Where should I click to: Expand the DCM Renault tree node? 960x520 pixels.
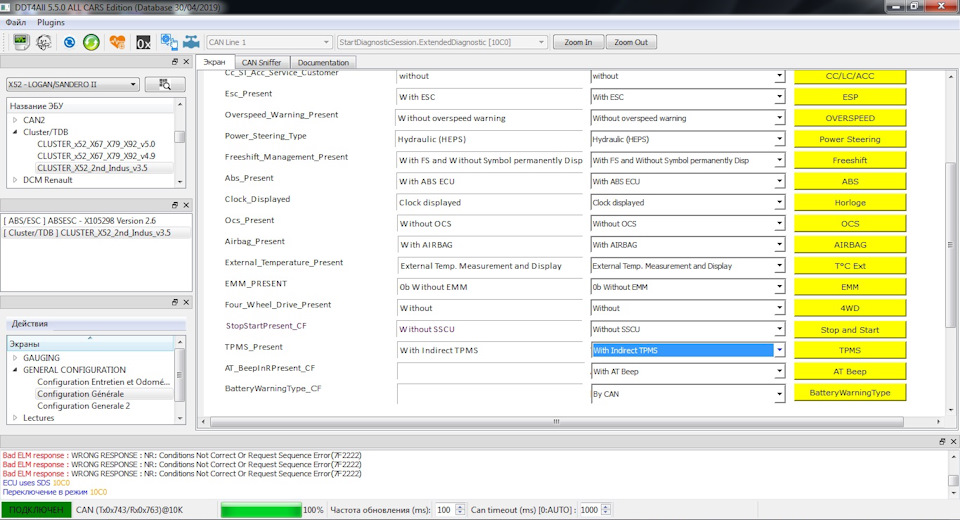[15, 180]
